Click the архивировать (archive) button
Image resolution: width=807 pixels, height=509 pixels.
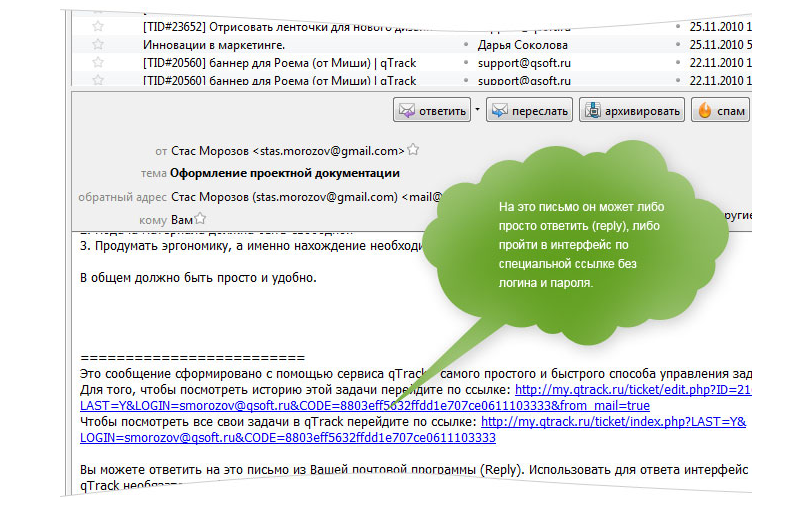coord(631,110)
